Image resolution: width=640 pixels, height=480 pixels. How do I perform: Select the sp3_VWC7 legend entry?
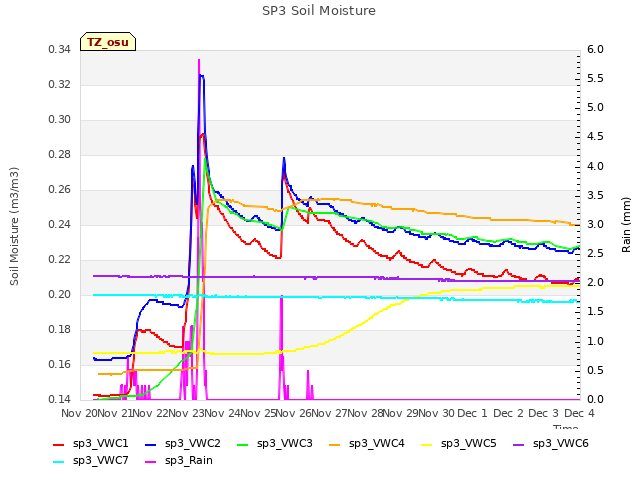coord(91,461)
